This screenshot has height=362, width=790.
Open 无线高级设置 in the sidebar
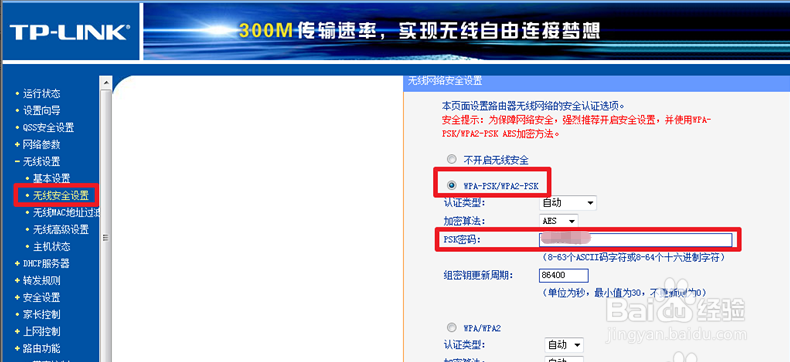coord(60,230)
